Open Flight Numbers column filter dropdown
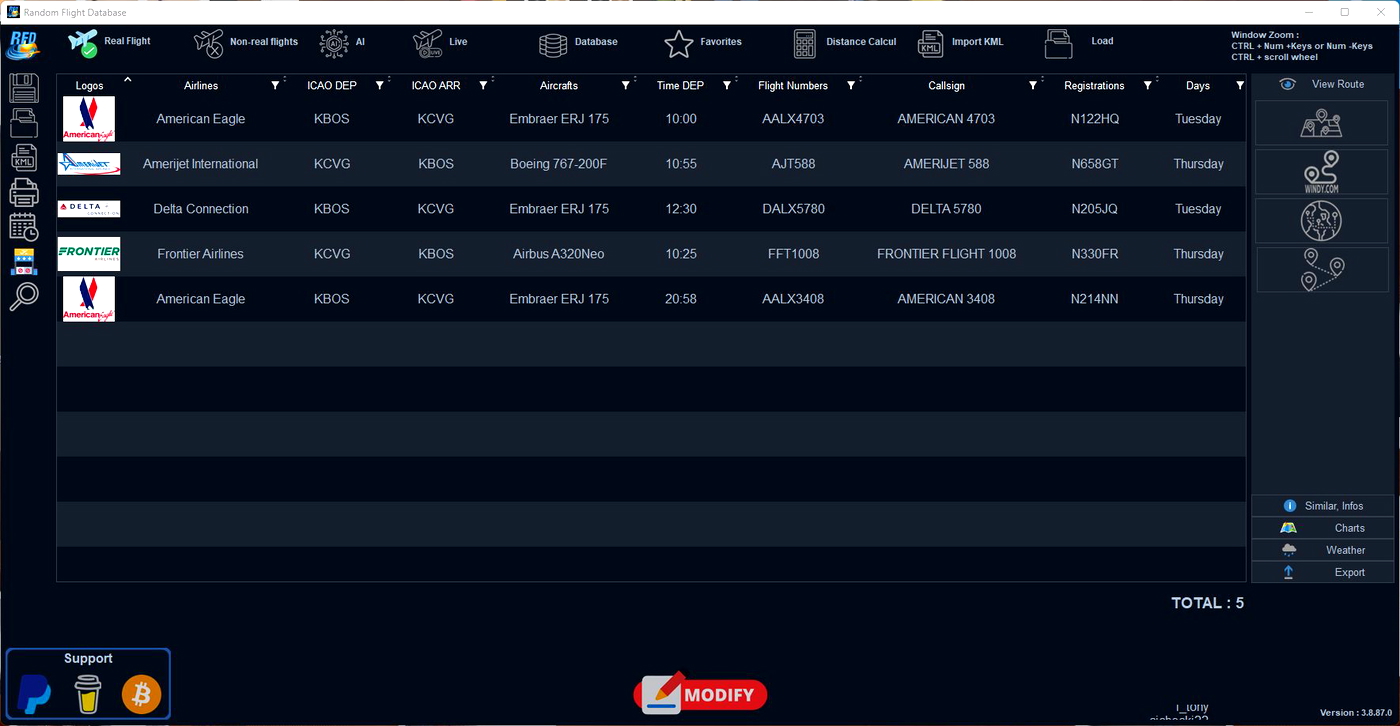The image size is (1400, 726). [x=851, y=86]
